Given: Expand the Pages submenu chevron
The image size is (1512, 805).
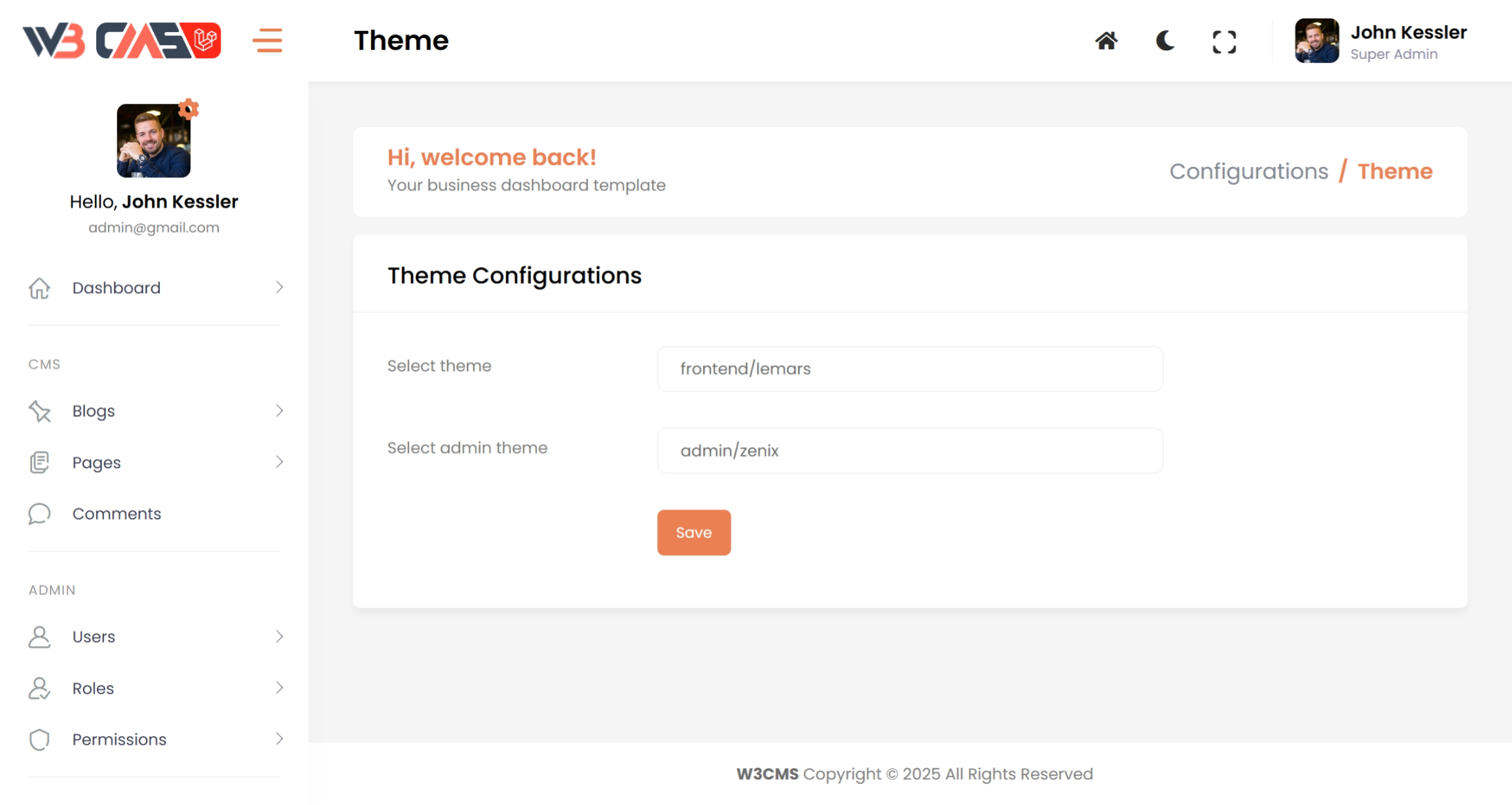Looking at the screenshot, I should 279,462.
